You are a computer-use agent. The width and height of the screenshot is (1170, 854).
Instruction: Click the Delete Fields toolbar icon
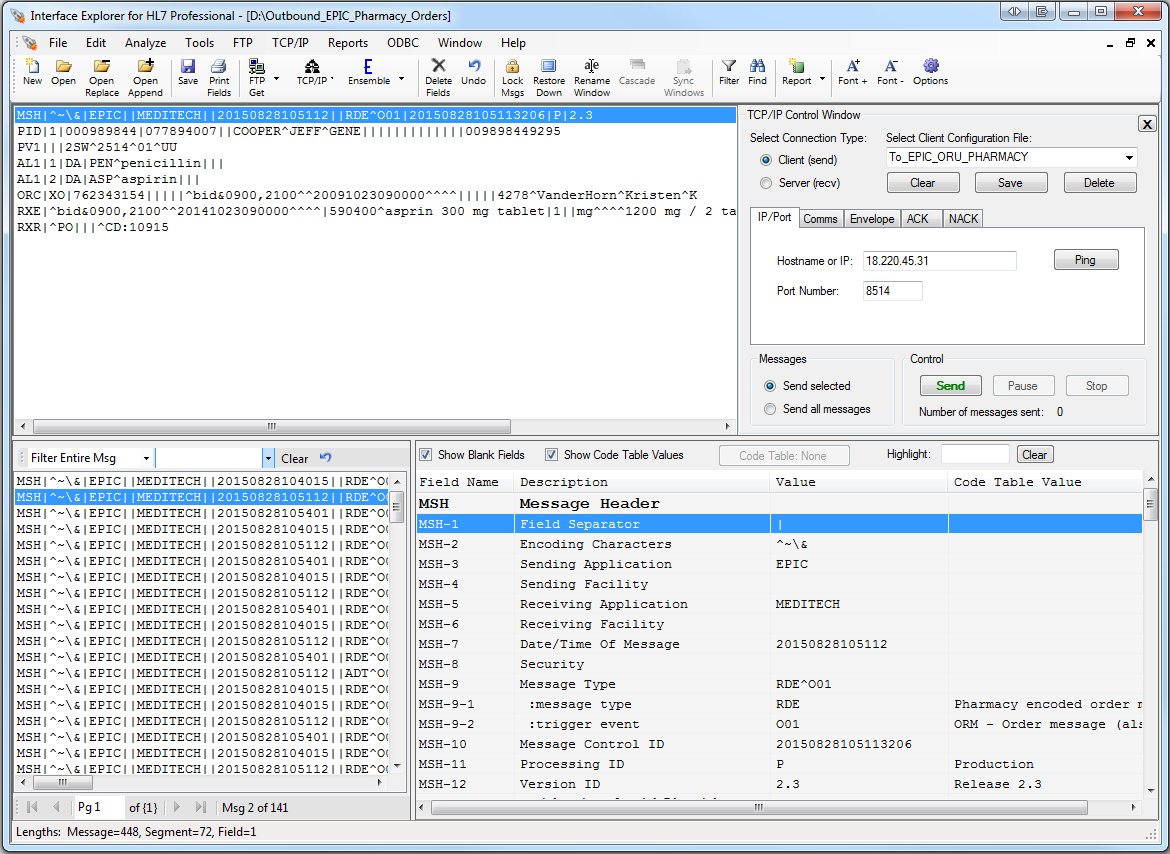(x=438, y=78)
